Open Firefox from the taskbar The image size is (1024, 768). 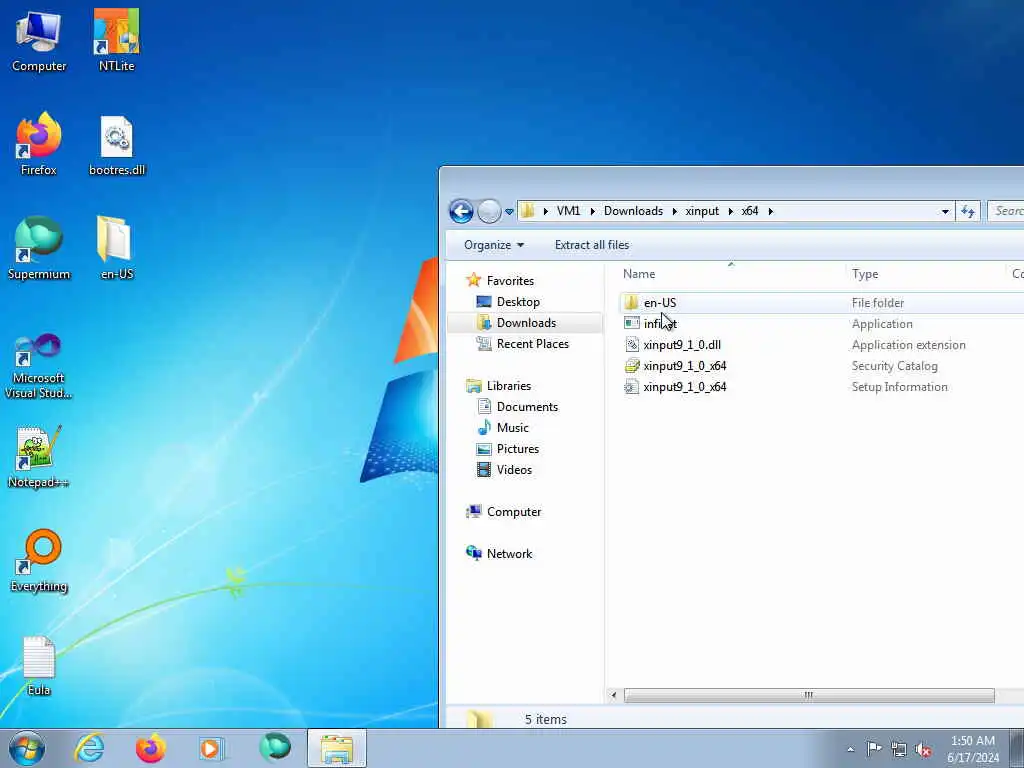tap(151, 748)
